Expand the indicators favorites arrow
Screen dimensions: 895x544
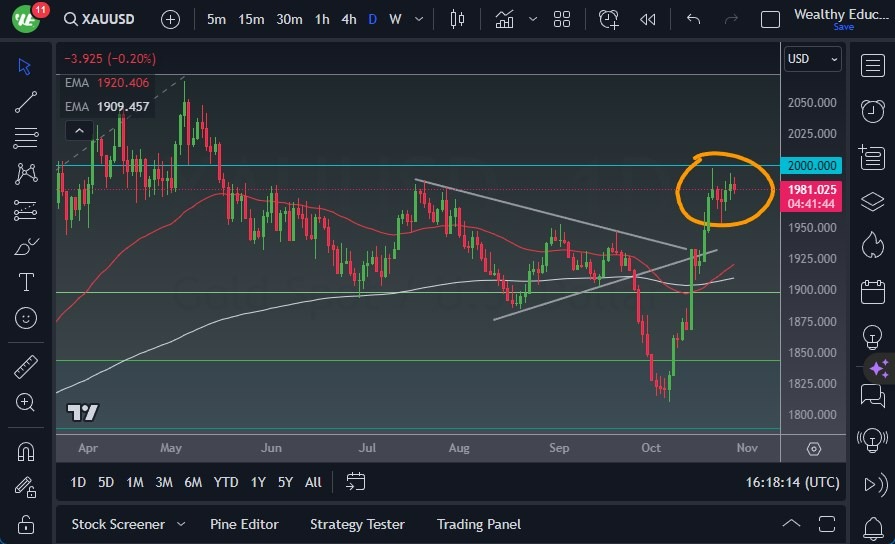(533, 19)
